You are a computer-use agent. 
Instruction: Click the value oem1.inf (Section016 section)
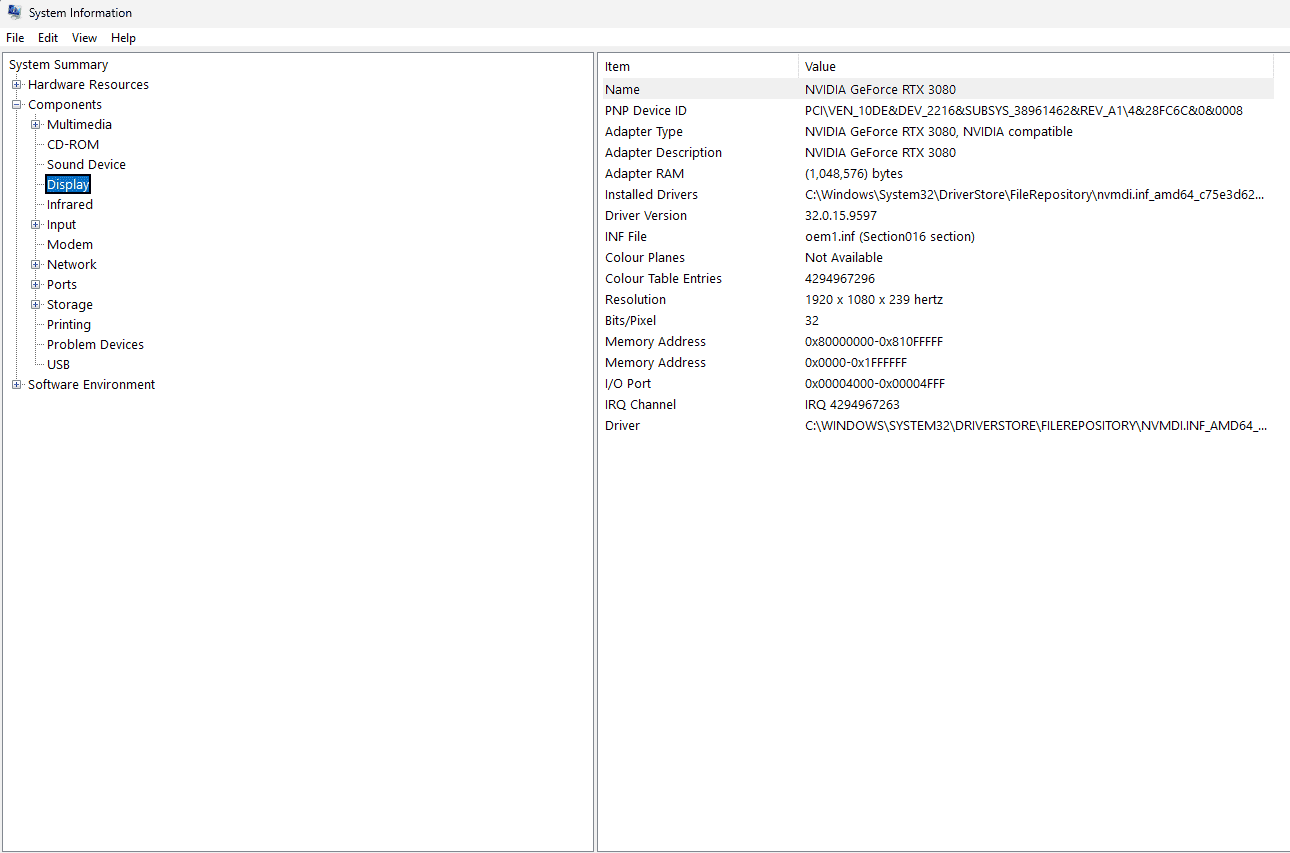pos(890,237)
